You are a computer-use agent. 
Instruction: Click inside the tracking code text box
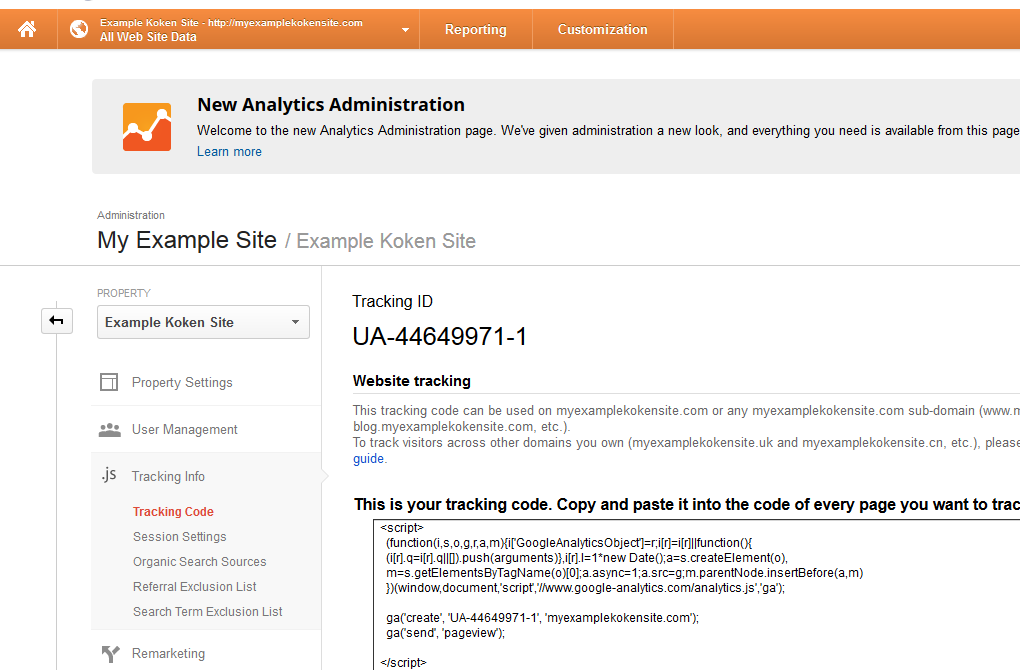click(x=696, y=595)
